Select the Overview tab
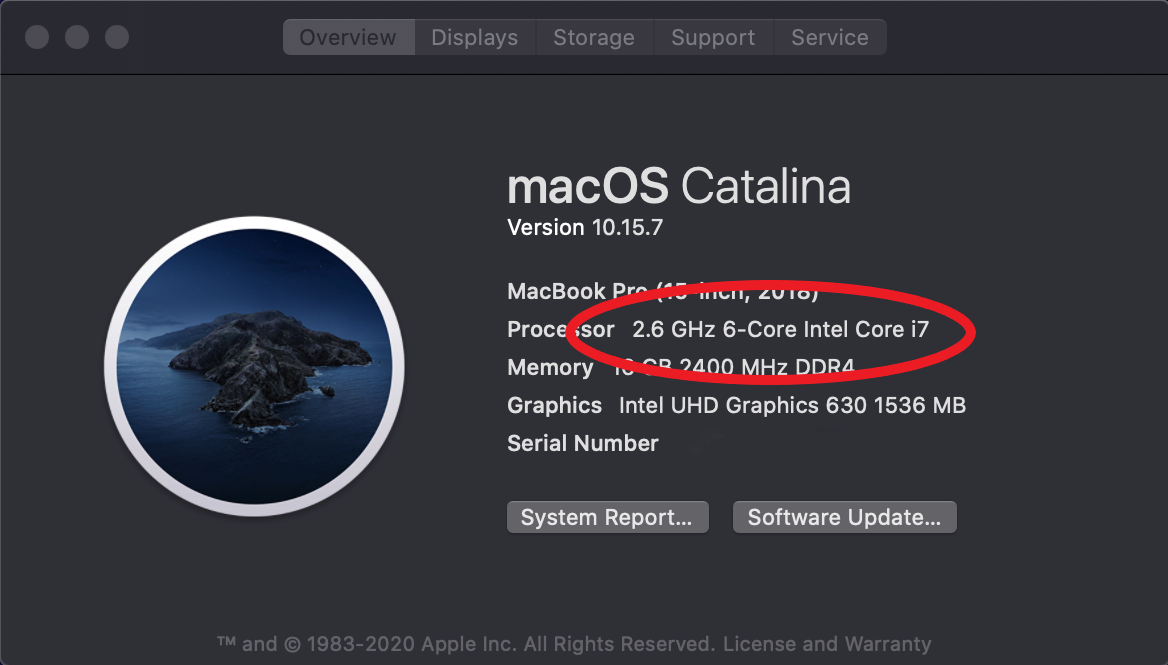The height and width of the screenshot is (665, 1168). (349, 37)
